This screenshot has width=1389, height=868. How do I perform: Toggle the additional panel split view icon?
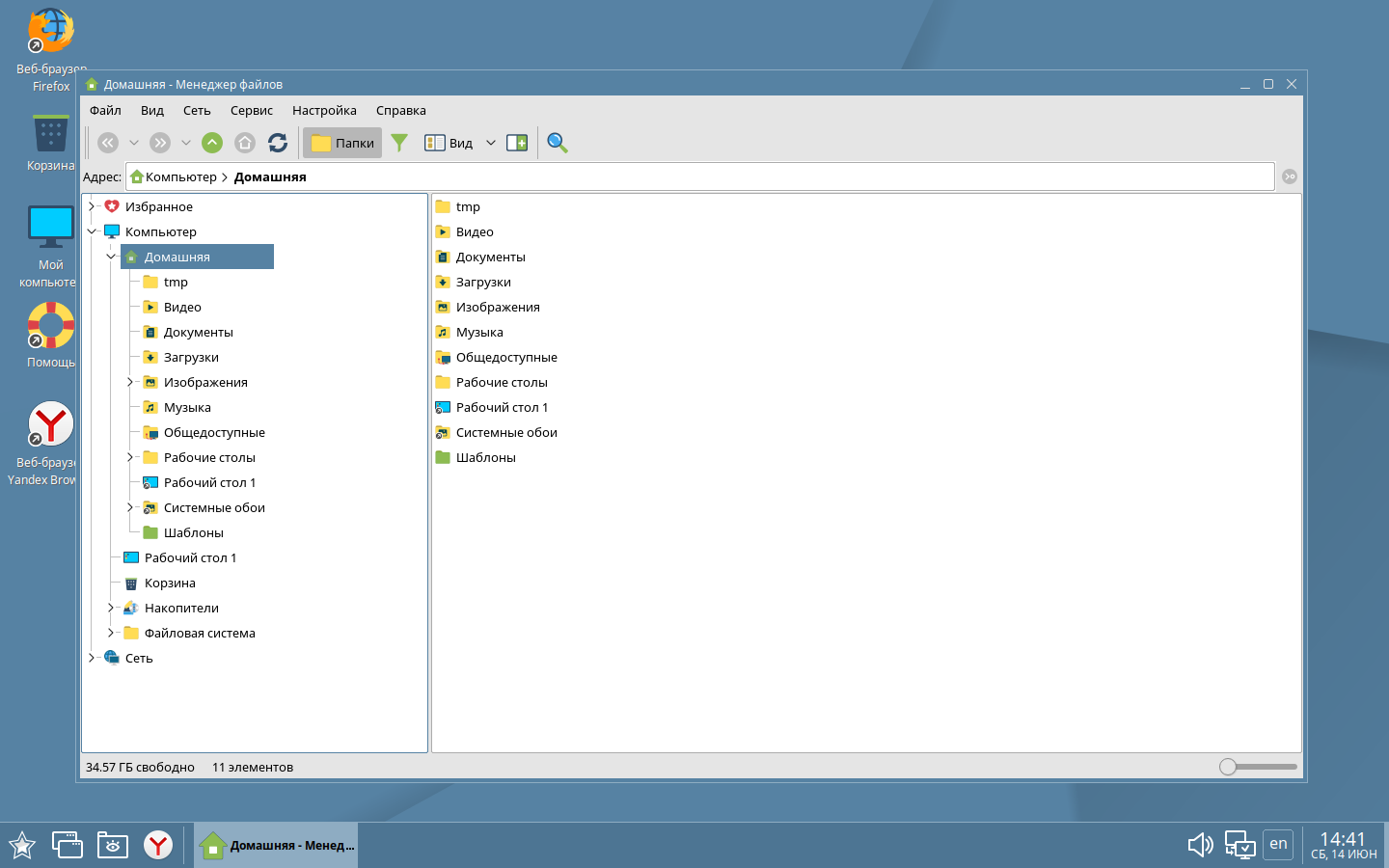(517, 143)
